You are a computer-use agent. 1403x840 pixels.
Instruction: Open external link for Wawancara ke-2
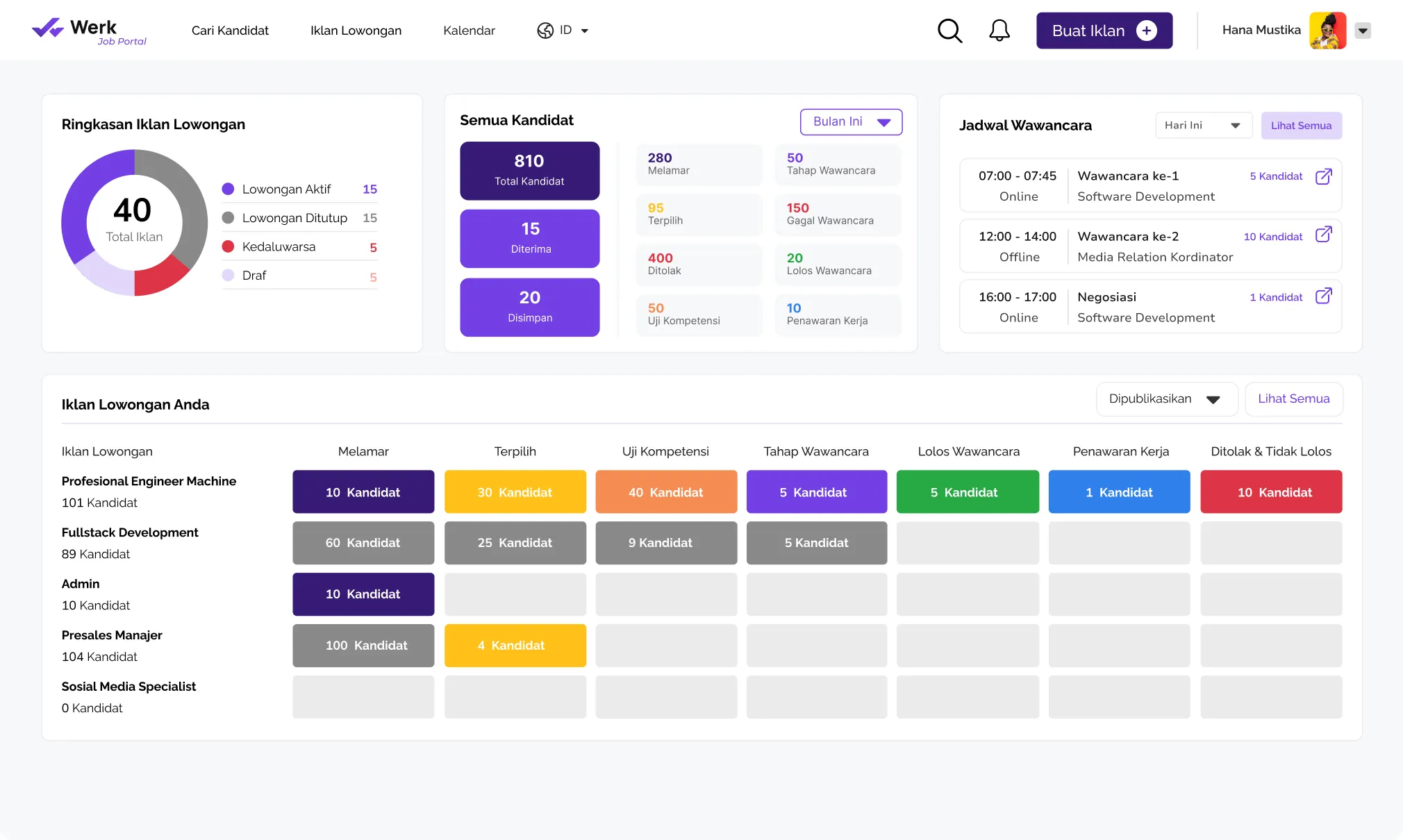tap(1323, 235)
